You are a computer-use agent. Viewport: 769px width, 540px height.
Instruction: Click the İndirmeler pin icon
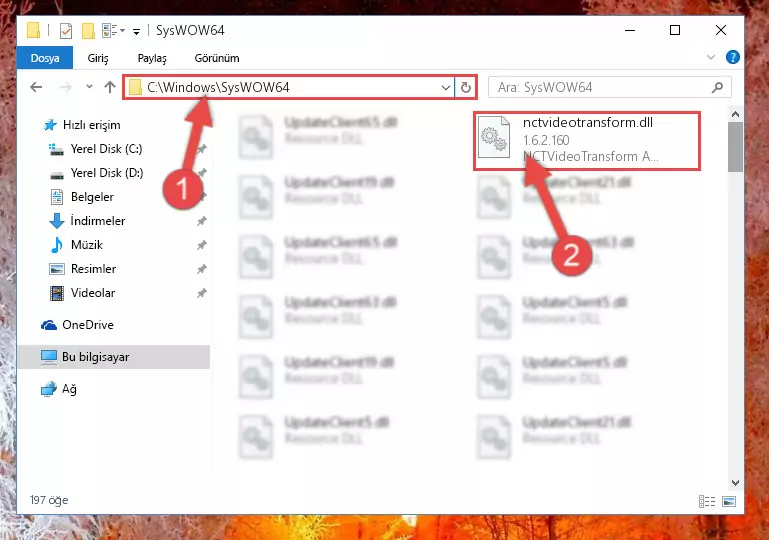click(201, 221)
